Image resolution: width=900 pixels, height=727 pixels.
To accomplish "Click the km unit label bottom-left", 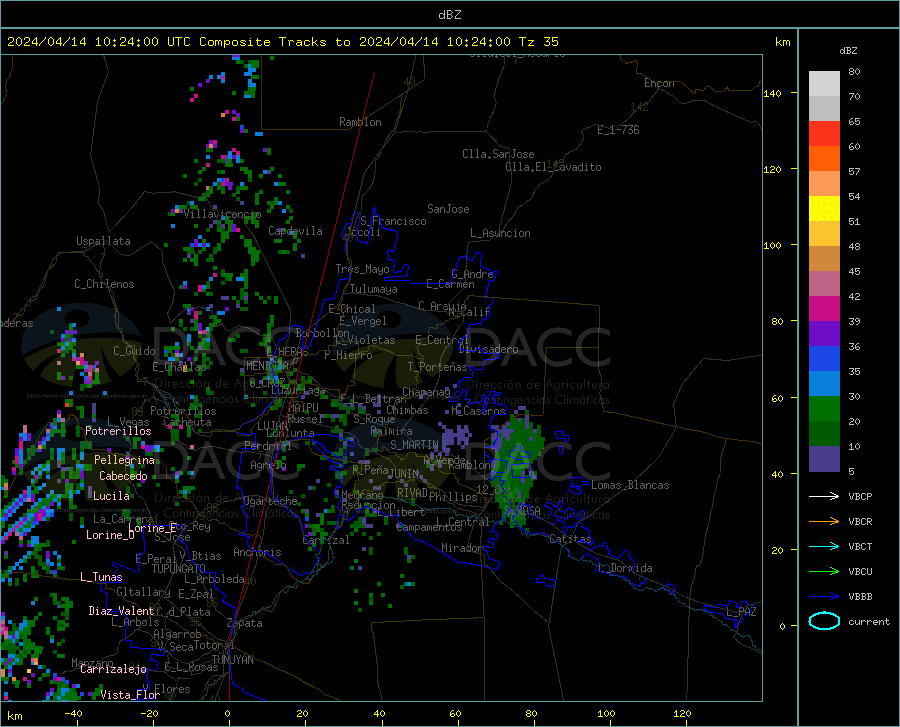I will [x=14, y=716].
